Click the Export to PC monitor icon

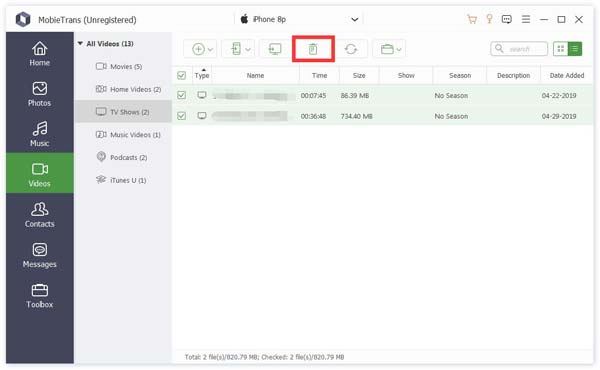(x=275, y=49)
